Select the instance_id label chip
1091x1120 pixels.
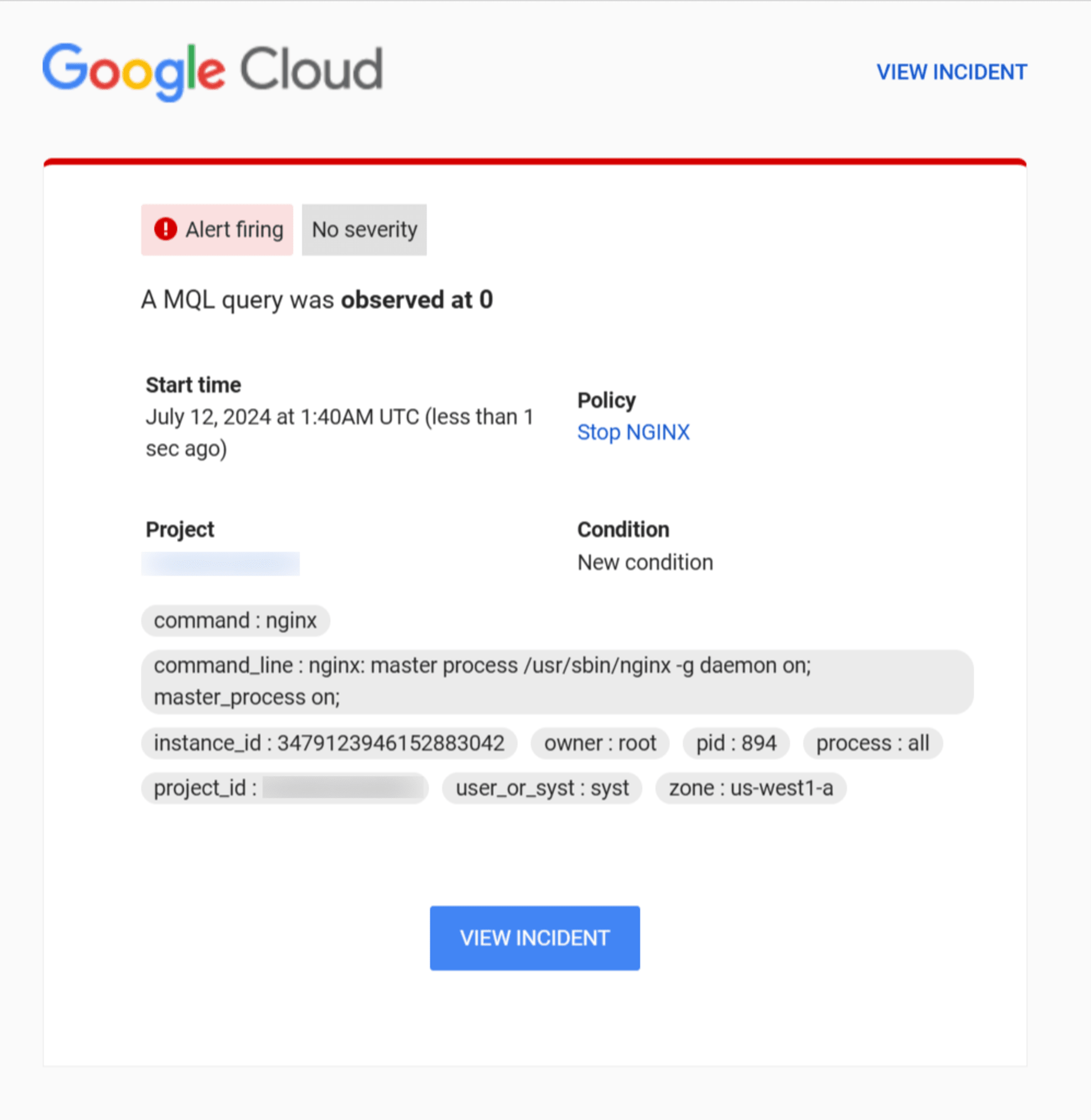(329, 743)
